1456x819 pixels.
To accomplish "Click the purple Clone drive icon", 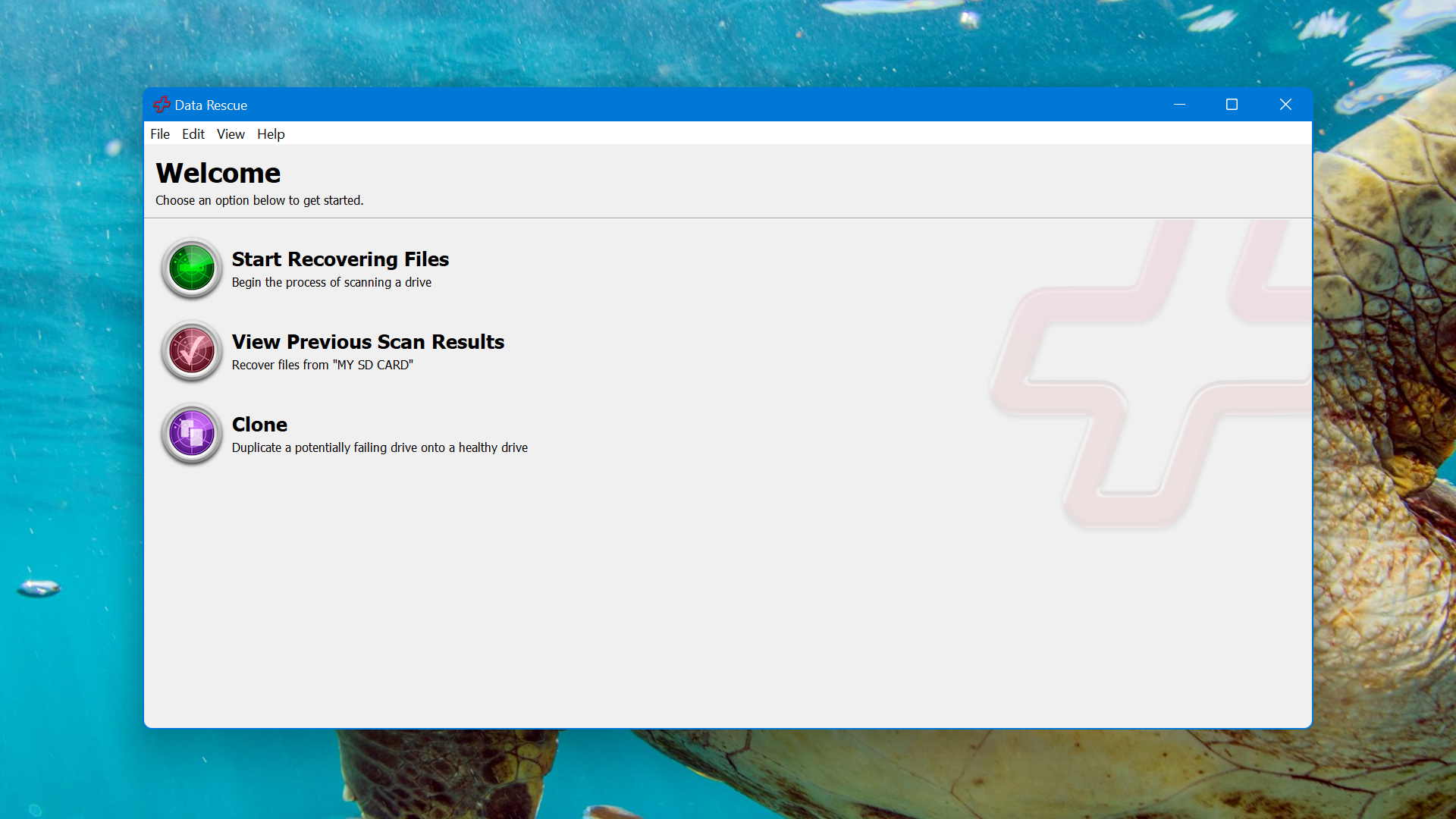I will pyautogui.click(x=192, y=434).
